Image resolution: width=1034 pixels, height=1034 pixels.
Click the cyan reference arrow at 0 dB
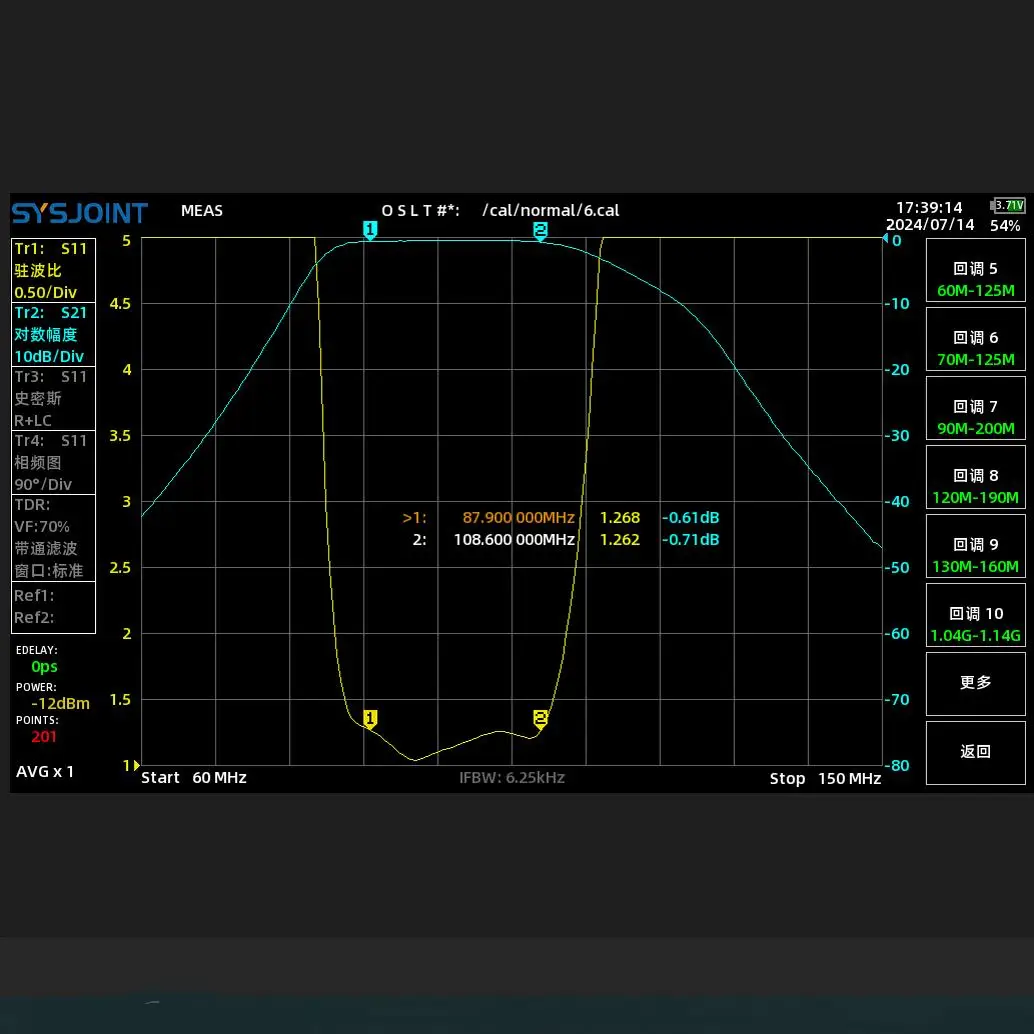click(x=885, y=239)
